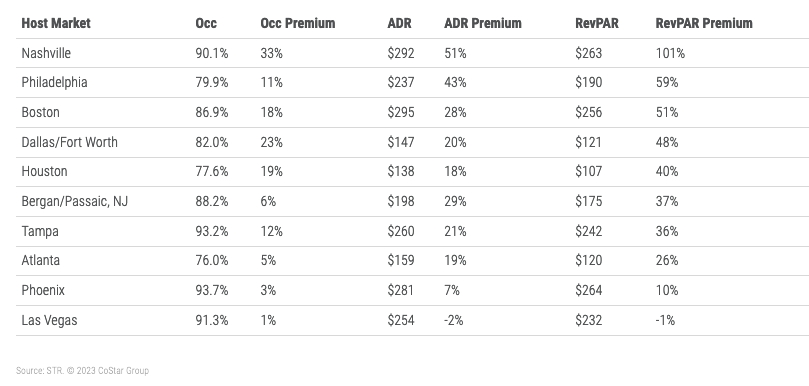Click the ADR Premium column header

click(482, 23)
